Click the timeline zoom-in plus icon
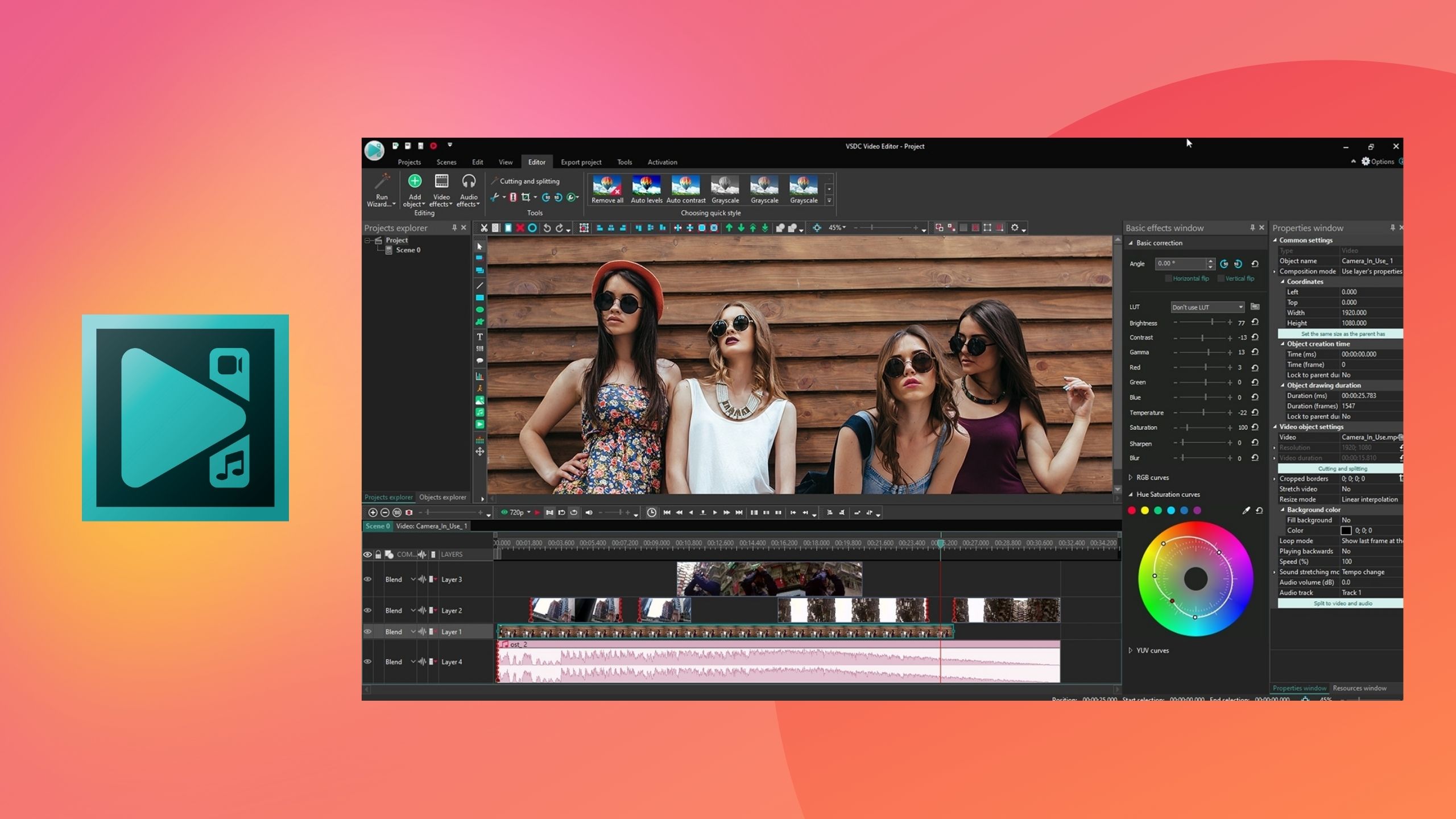This screenshot has height=819, width=1456. pos(373,512)
